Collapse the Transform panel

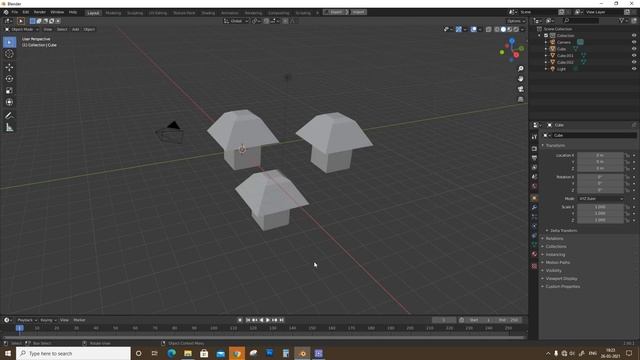[x=555, y=146]
